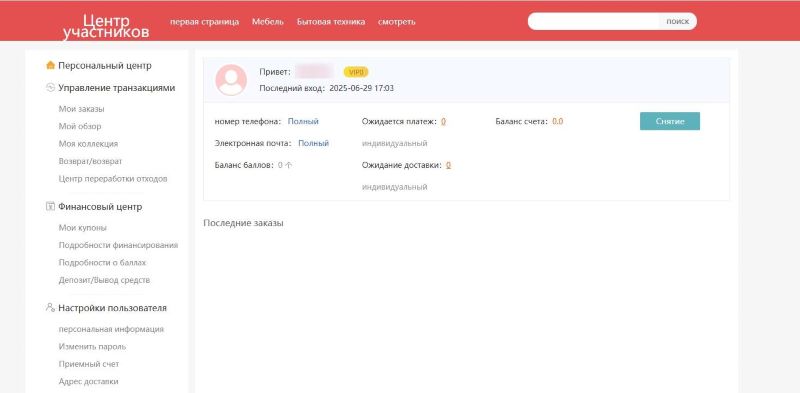
Task: Click the Центр участников logo
Action: pos(106,27)
